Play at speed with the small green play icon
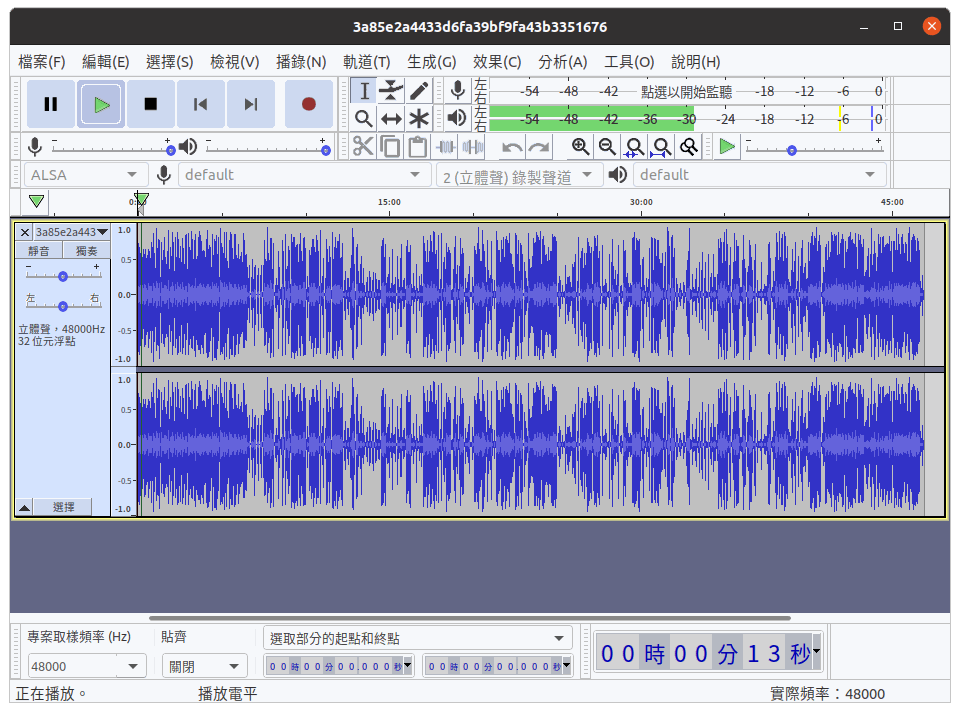Screen dimensions: 960x712 click(727, 147)
